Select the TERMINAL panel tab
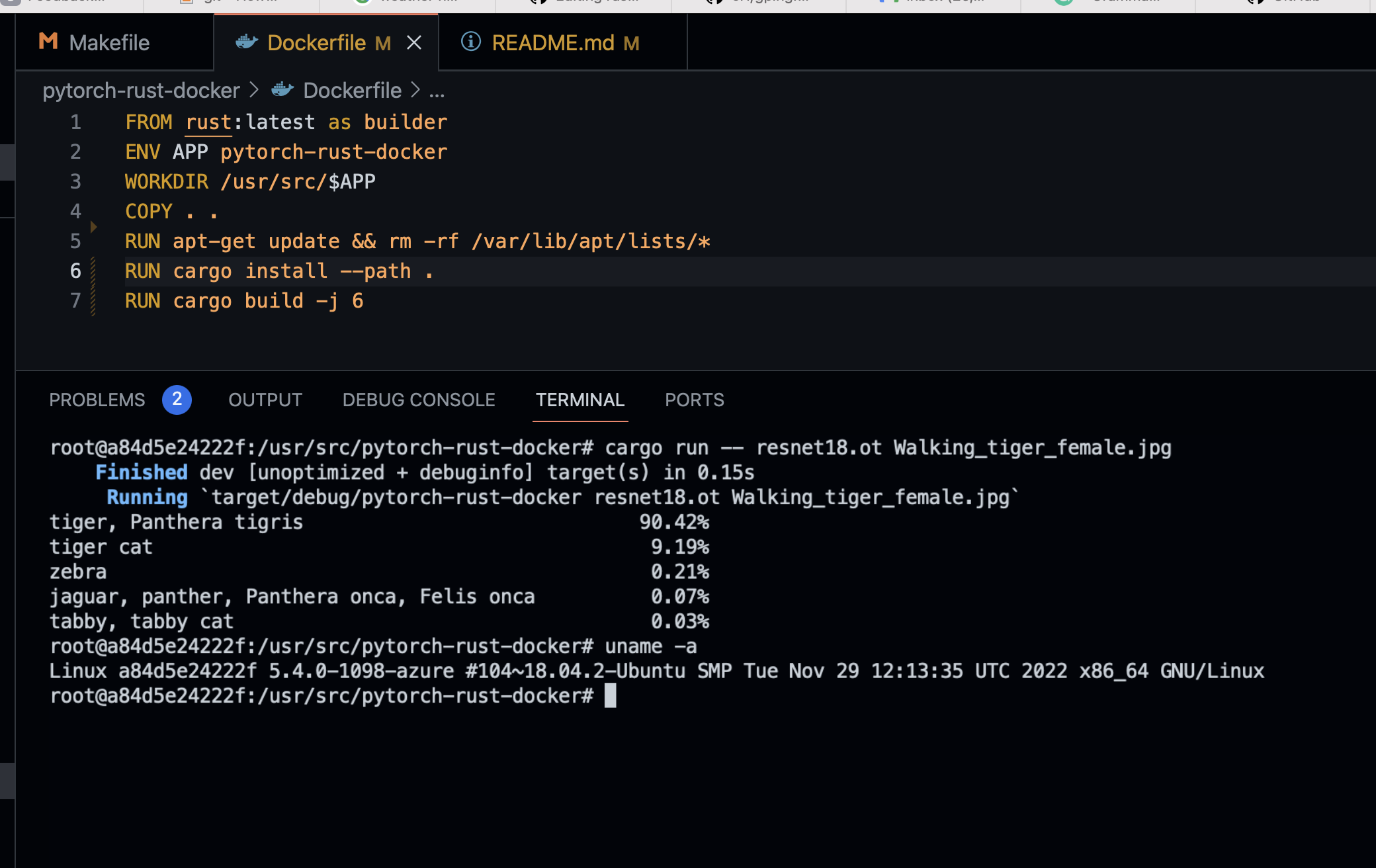Viewport: 1376px width, 868px height. 580,400
